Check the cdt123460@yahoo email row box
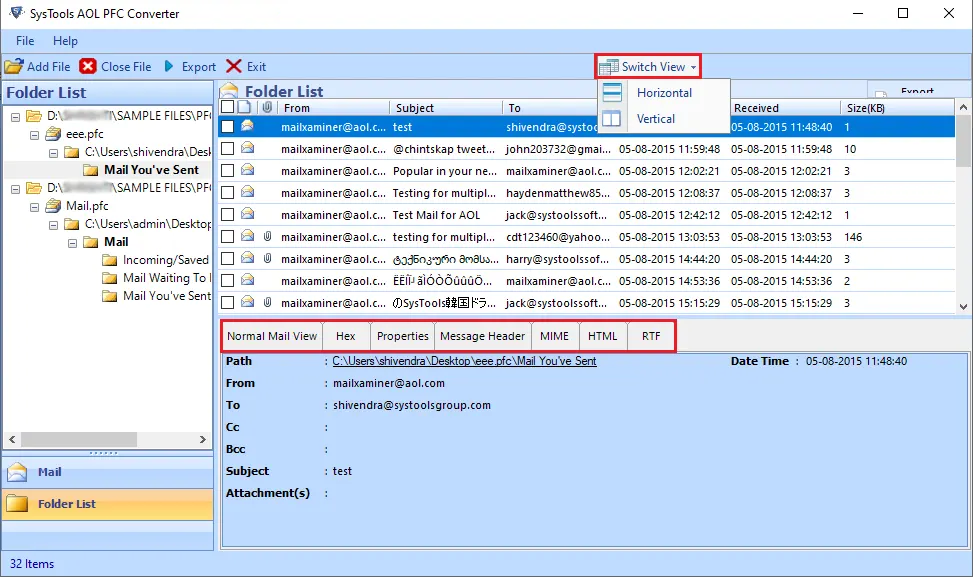Screen dimensions: 973x577 (228, 237)
